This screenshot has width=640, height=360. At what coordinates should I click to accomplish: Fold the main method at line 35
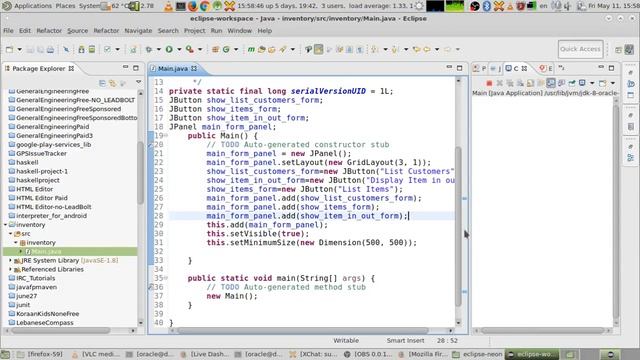click(166, 278)
